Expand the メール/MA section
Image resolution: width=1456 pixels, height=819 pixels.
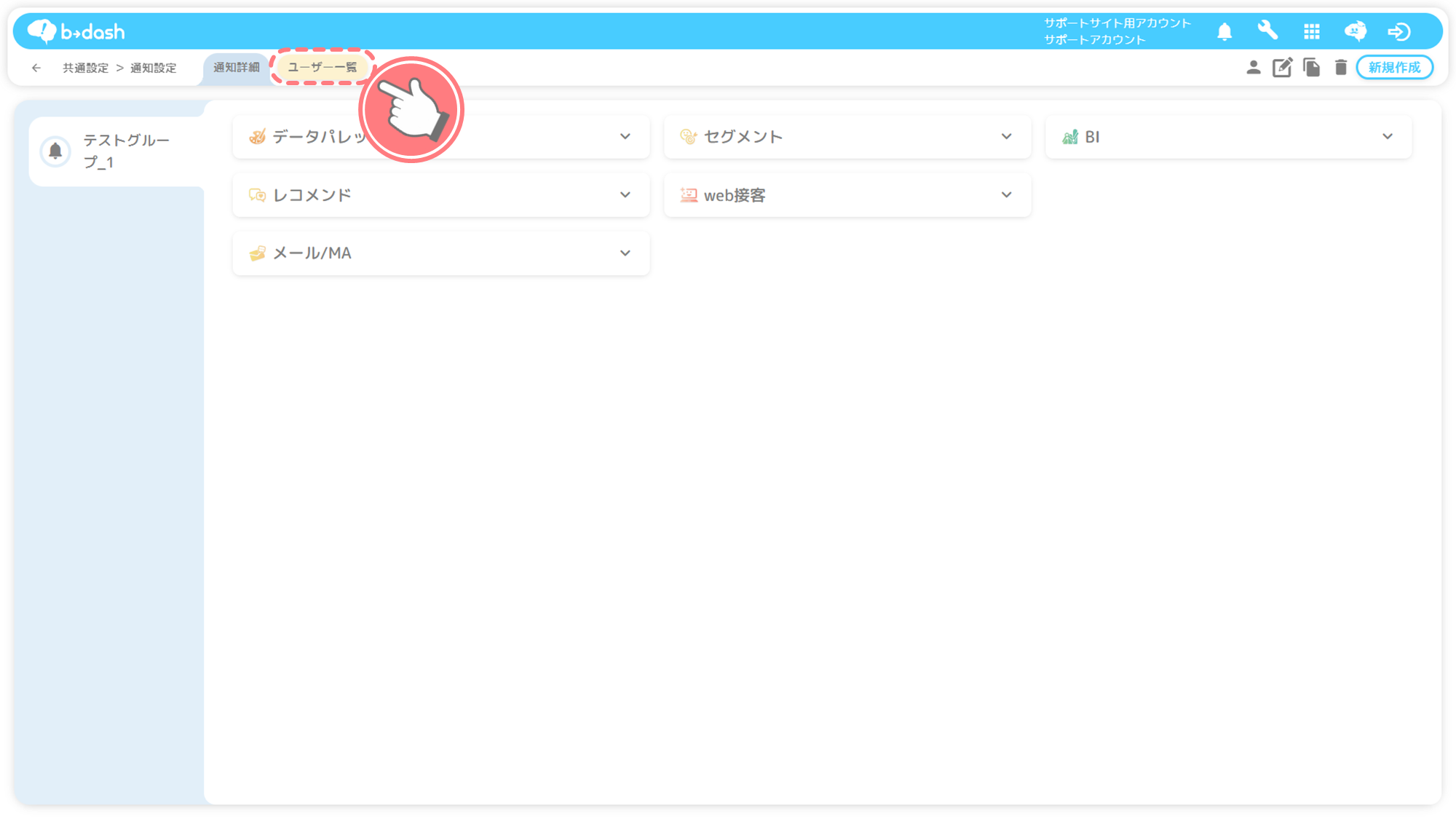pyautogui.click(x=625, y=253)
